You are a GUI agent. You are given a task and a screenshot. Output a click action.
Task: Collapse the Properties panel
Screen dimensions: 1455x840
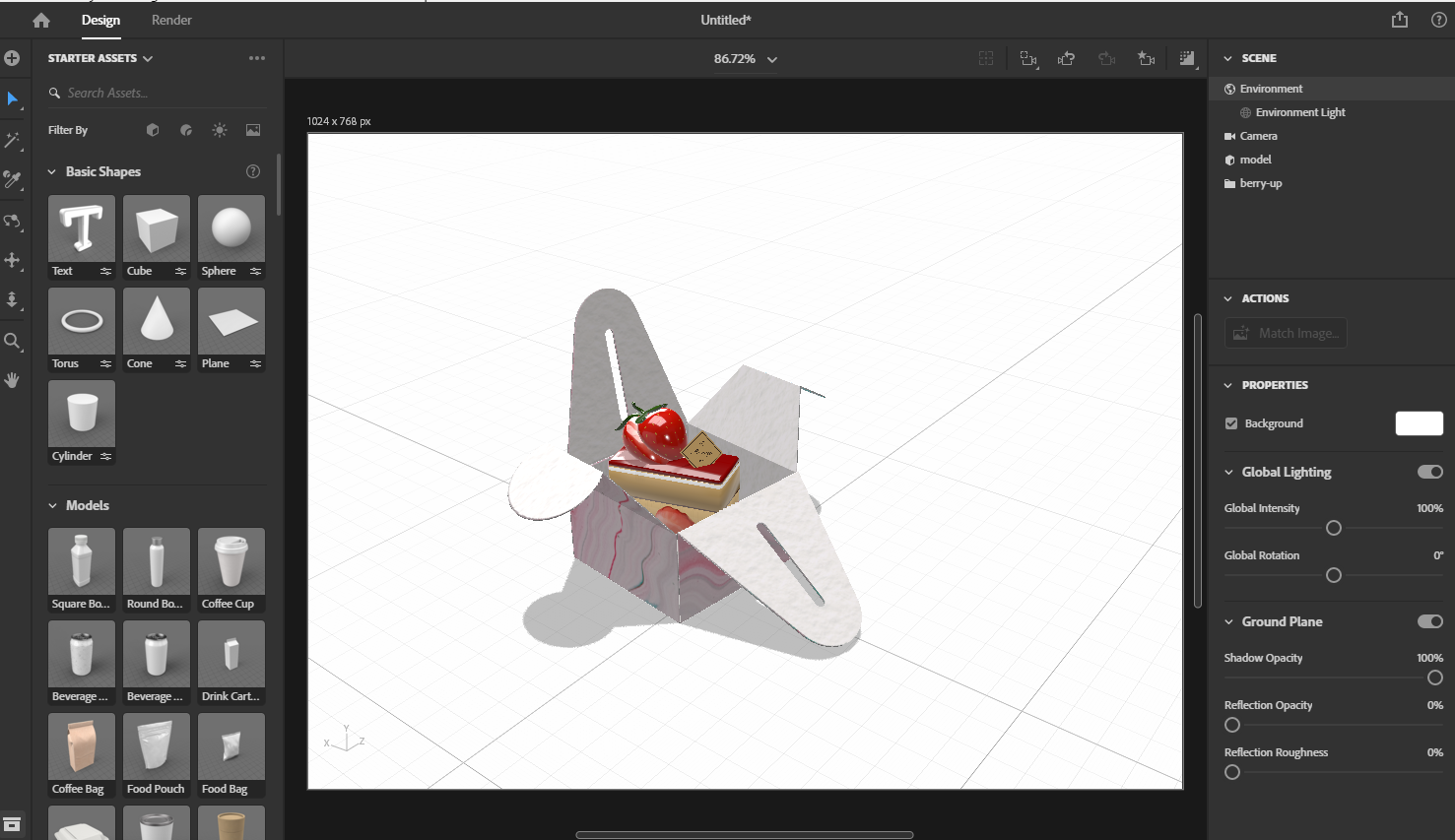click(1228, 385)
